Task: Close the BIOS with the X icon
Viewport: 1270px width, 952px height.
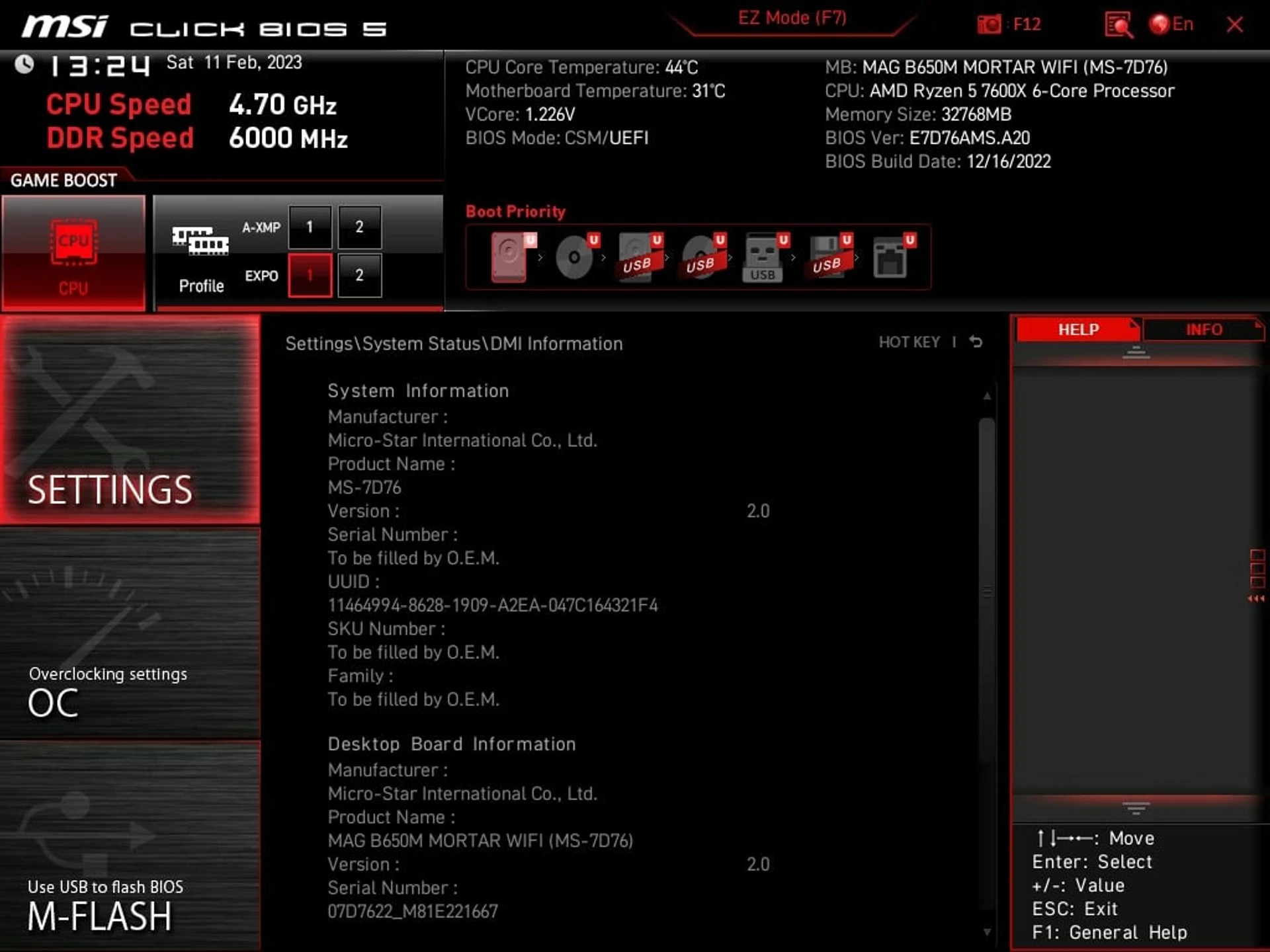Action: (x=1234, y=24)
